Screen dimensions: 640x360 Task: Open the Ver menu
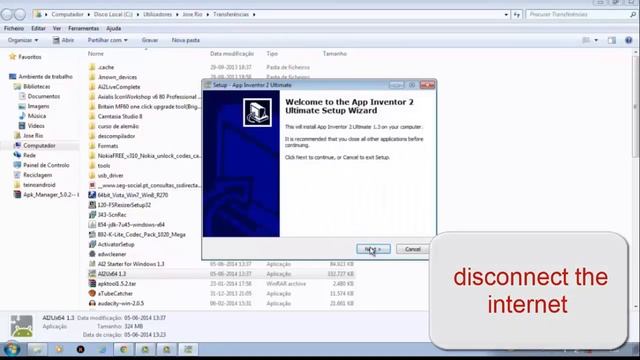coord(57,29)
